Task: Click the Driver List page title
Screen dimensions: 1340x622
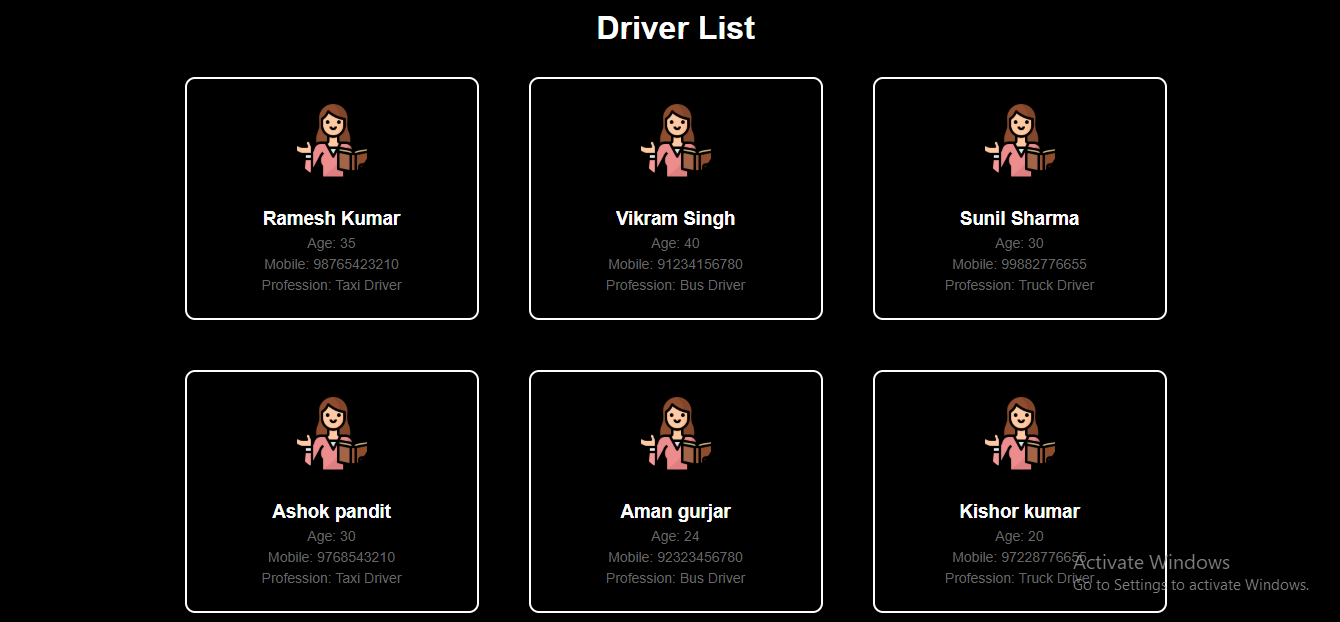Action: point(676,28)
